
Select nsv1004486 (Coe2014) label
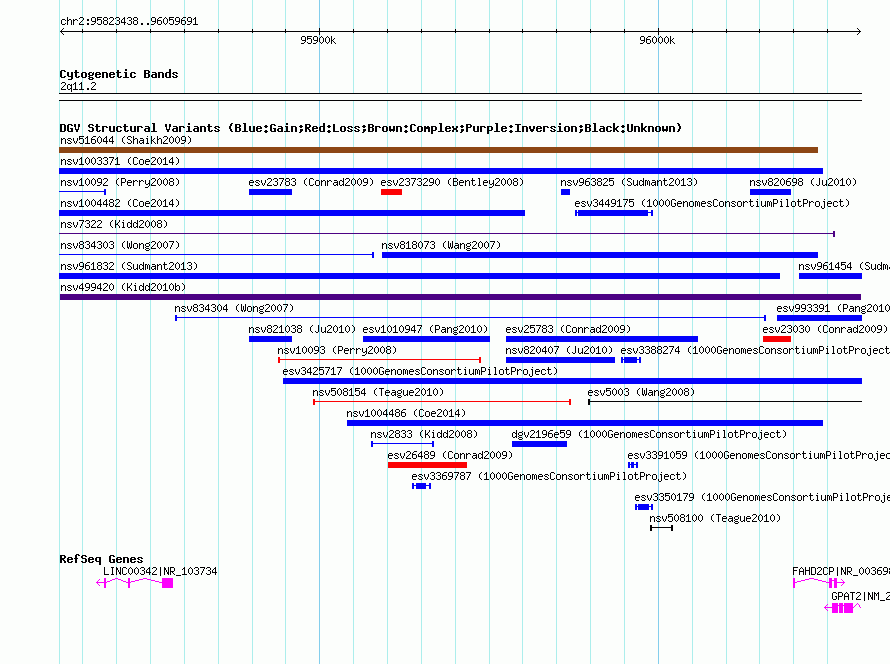(x=406, y=413)
